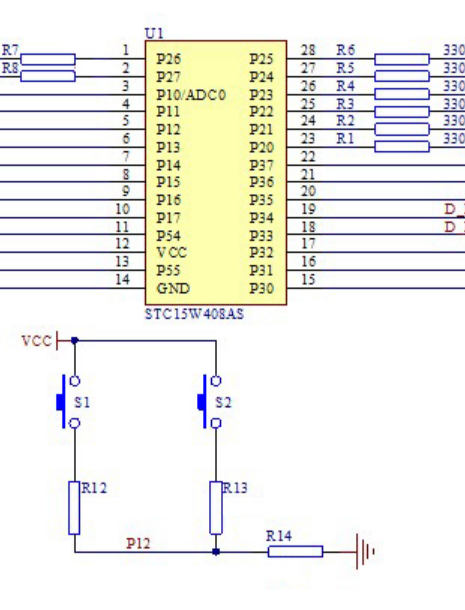Select the GND pin label inside U1

(173, 289)
